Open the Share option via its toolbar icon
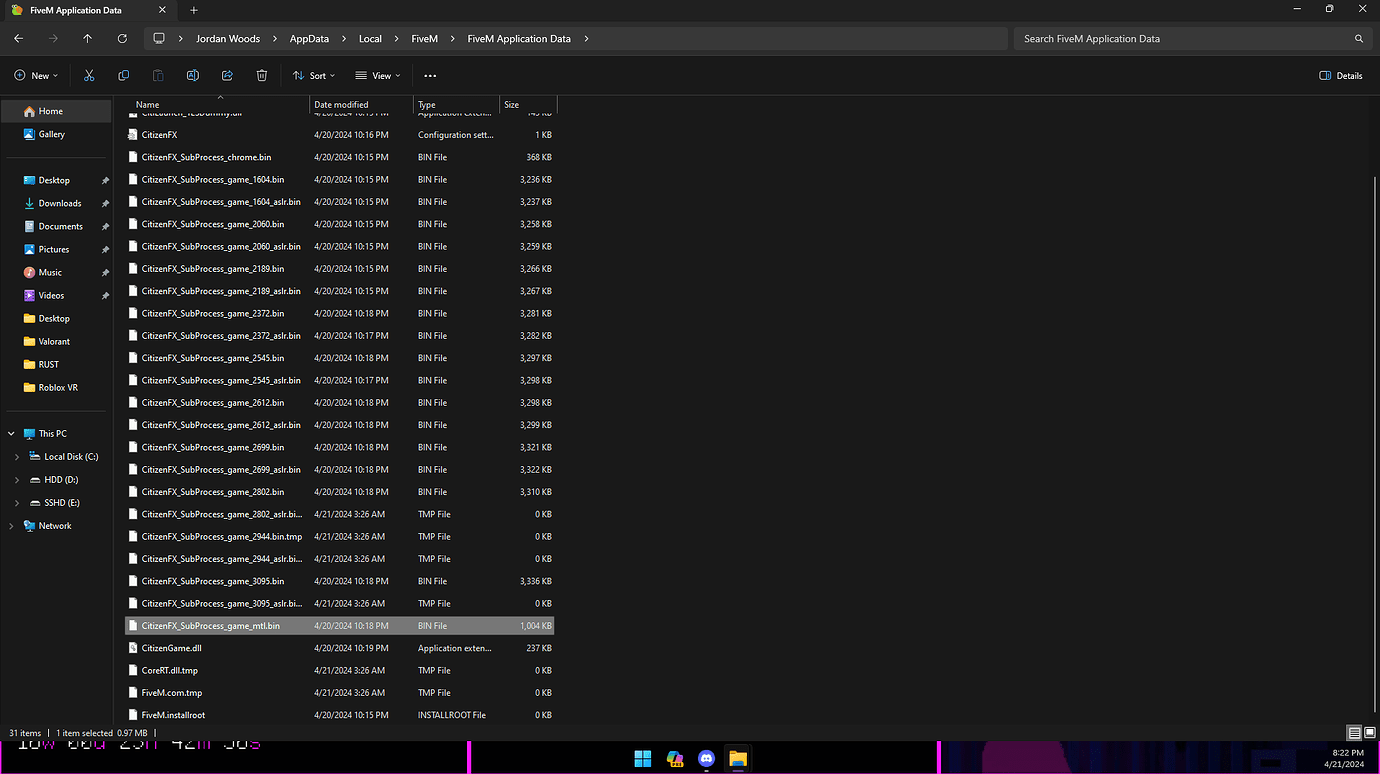Image resolution: width=1380 pixels, height=774 pixels. 227,75
